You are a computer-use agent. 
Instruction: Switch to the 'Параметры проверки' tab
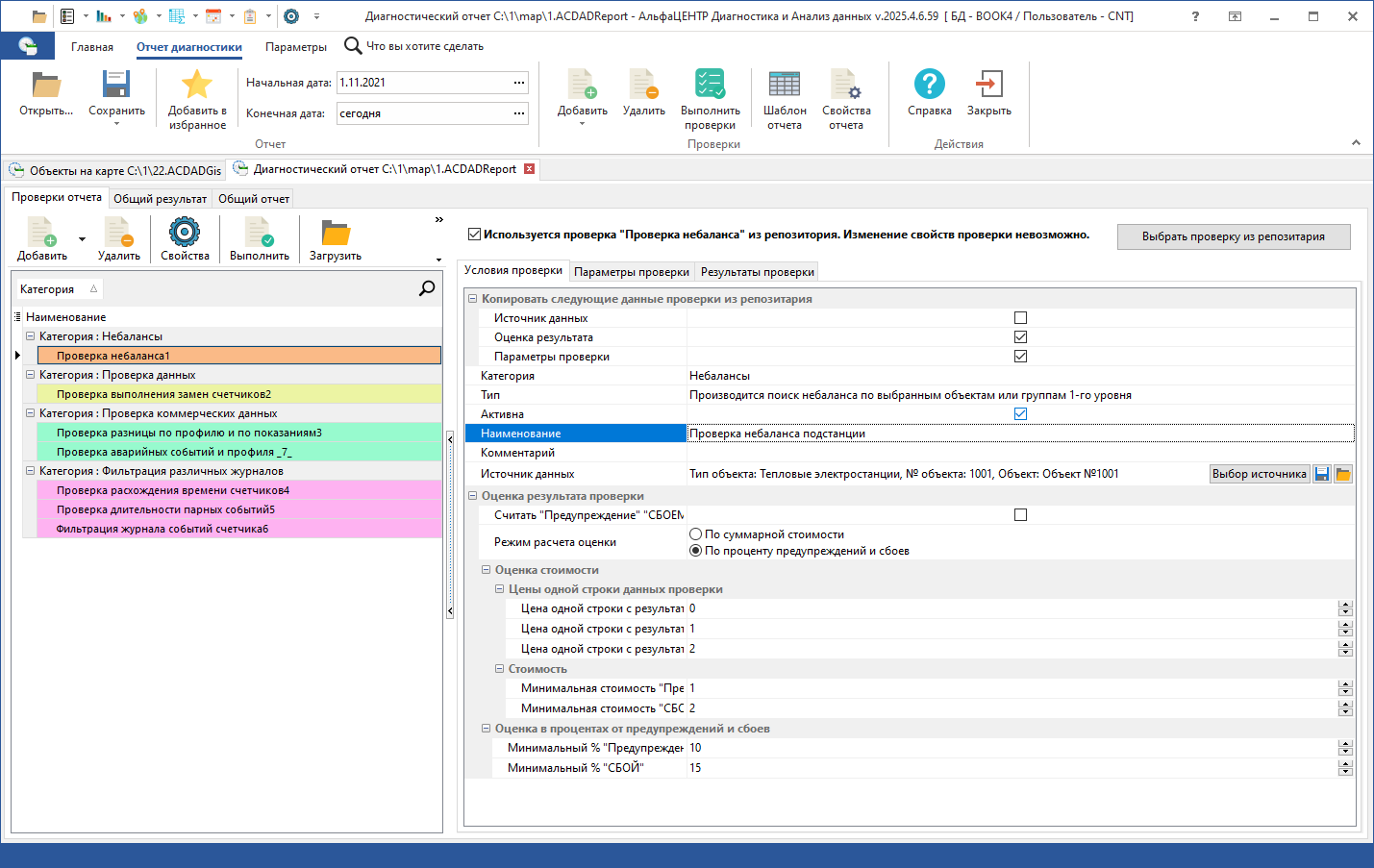(633, 271)
